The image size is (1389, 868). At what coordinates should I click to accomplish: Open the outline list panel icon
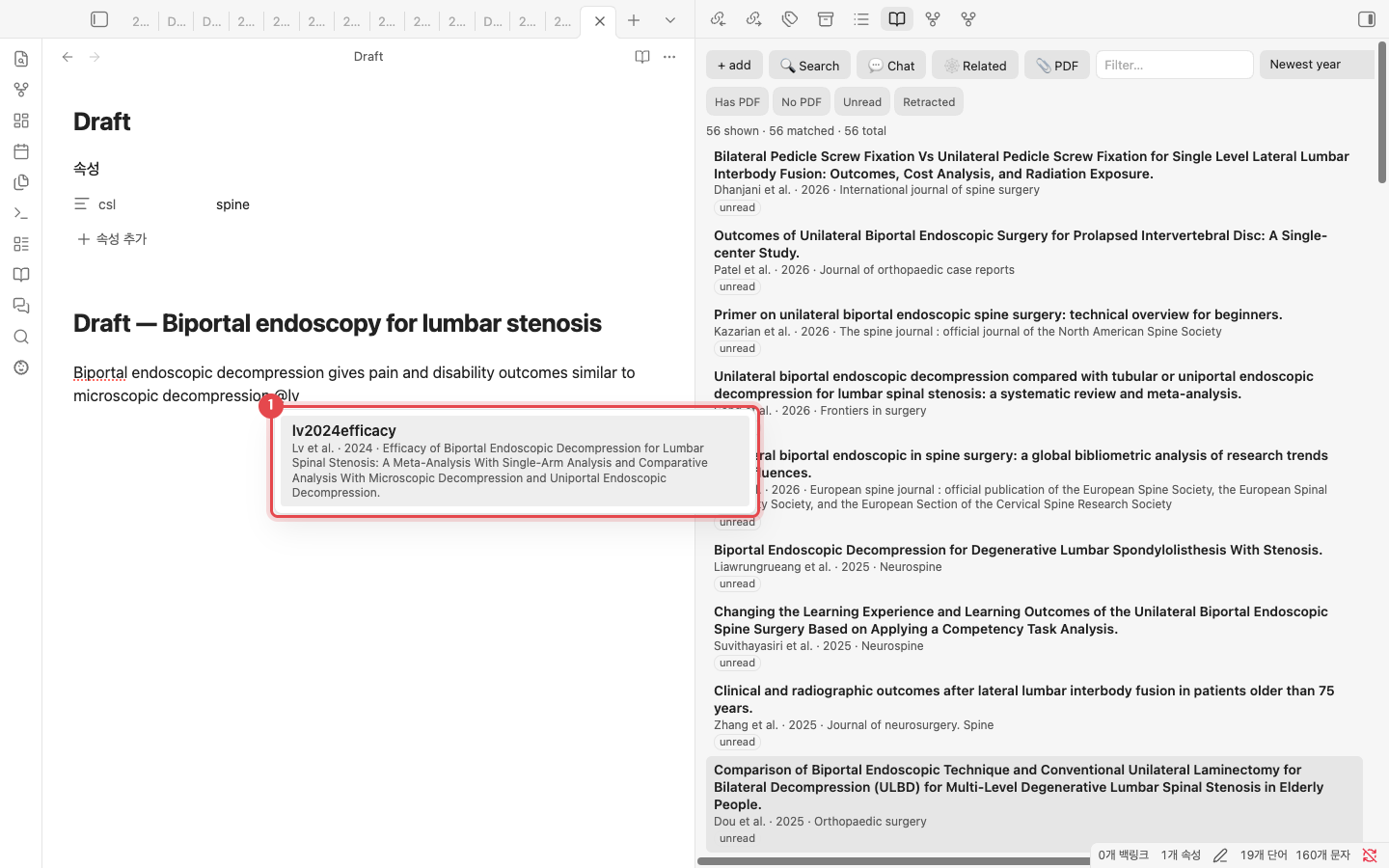(861, 19)
